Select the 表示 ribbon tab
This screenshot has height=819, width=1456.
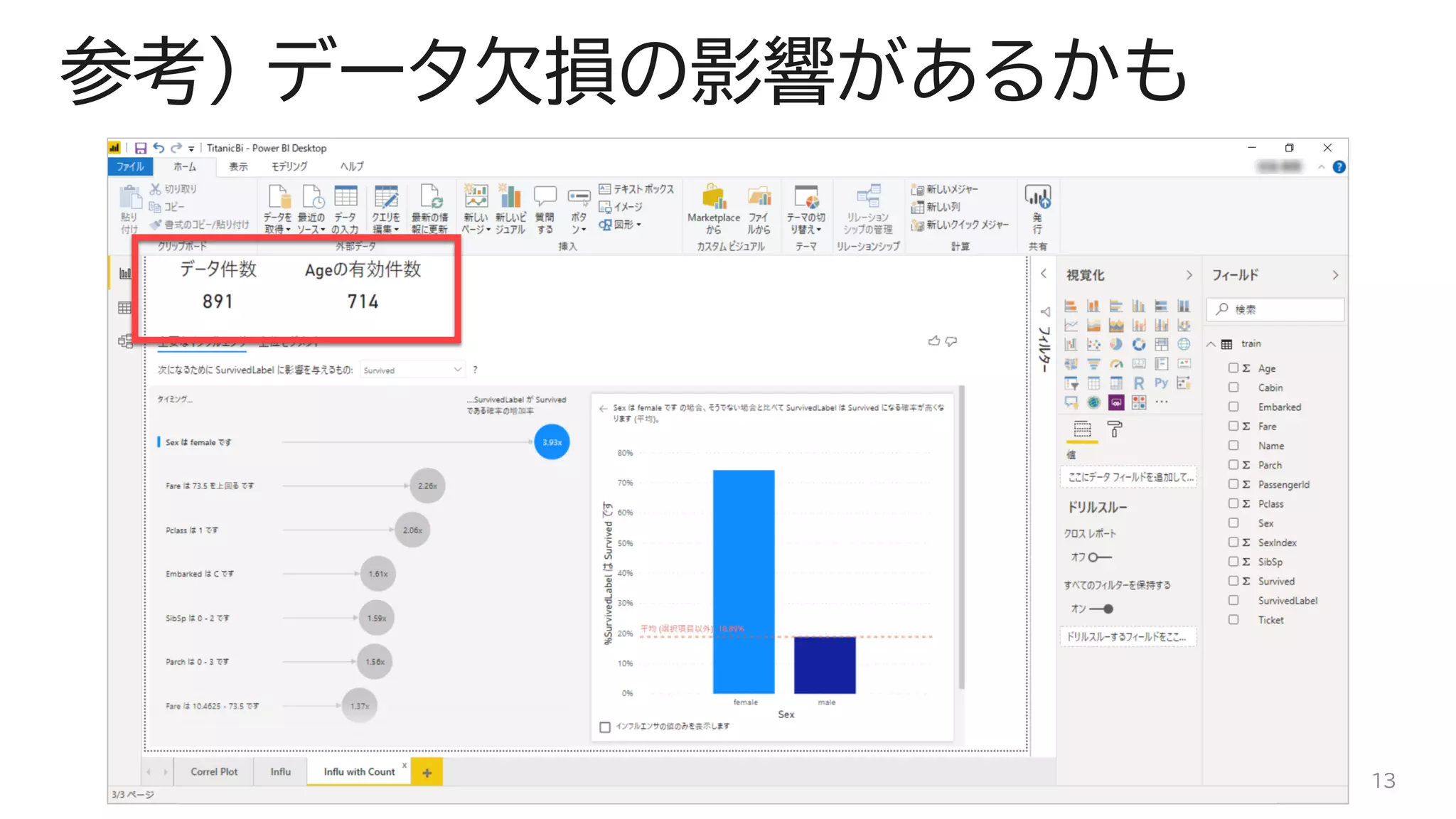click(238, 166)
